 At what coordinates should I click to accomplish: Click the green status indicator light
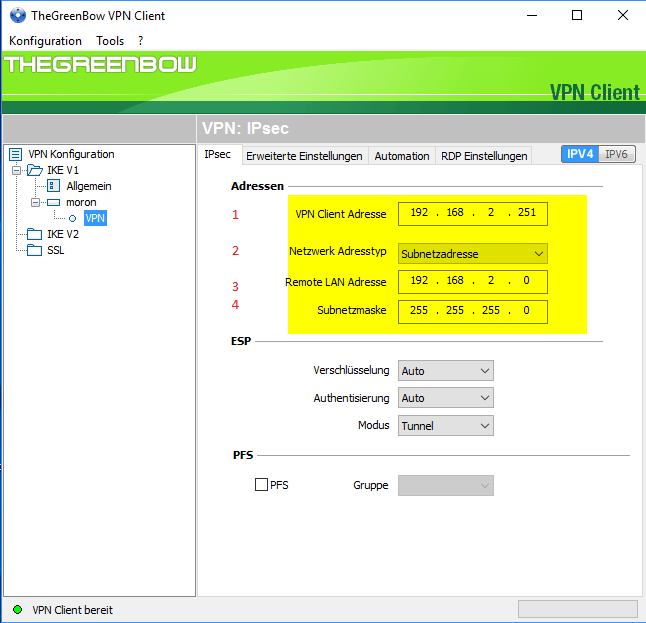coord(17,609)
